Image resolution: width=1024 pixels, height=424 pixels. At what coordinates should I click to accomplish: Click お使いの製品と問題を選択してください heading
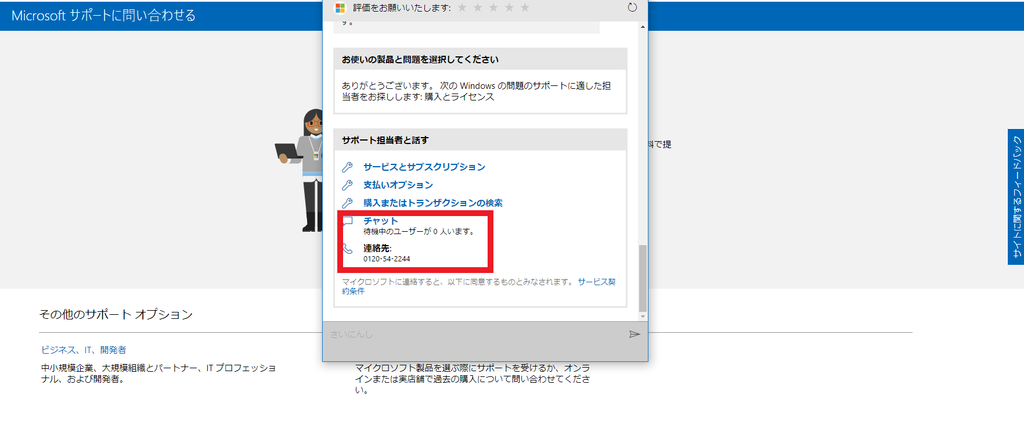421,59
